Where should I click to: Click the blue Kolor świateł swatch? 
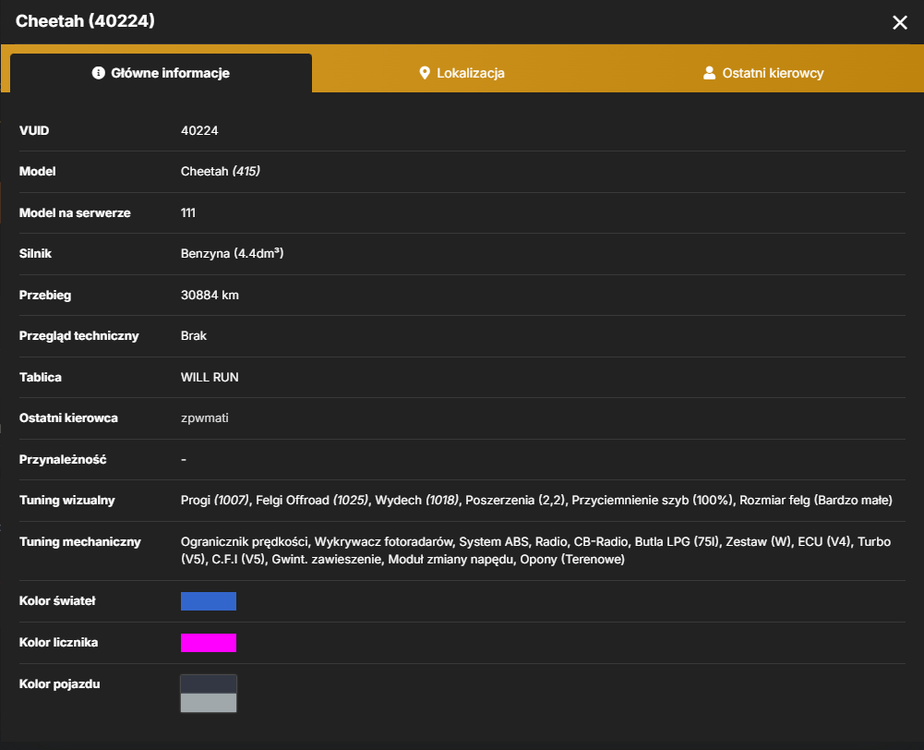click(x=209, y=601)
